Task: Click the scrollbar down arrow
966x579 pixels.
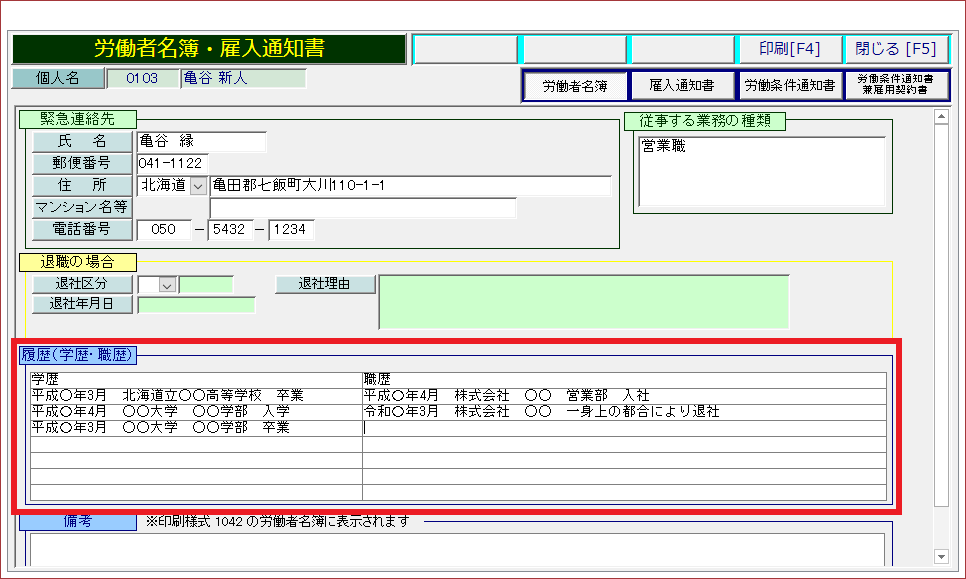Action: [x=940, y=556]
